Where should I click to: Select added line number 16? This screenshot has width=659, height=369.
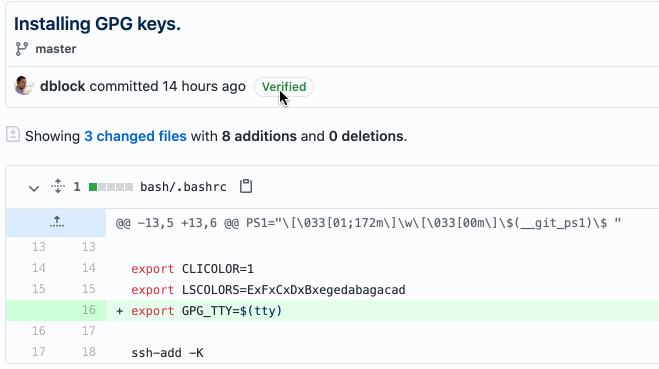point(88,310)
